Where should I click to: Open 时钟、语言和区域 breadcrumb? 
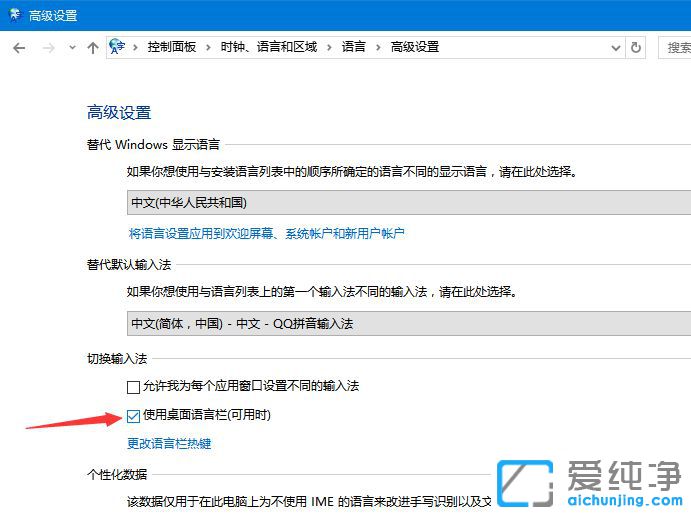(x=268, y=47)
